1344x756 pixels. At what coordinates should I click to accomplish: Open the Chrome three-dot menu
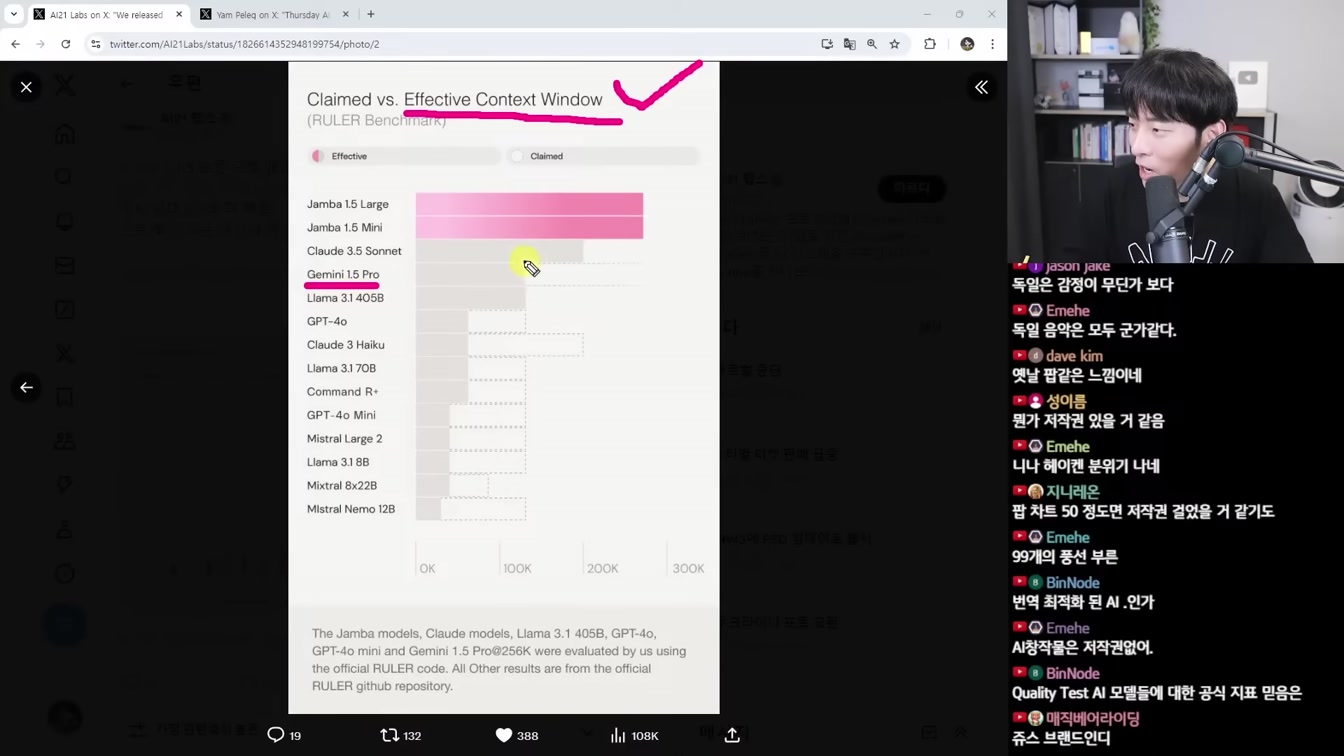click(992, 44)
